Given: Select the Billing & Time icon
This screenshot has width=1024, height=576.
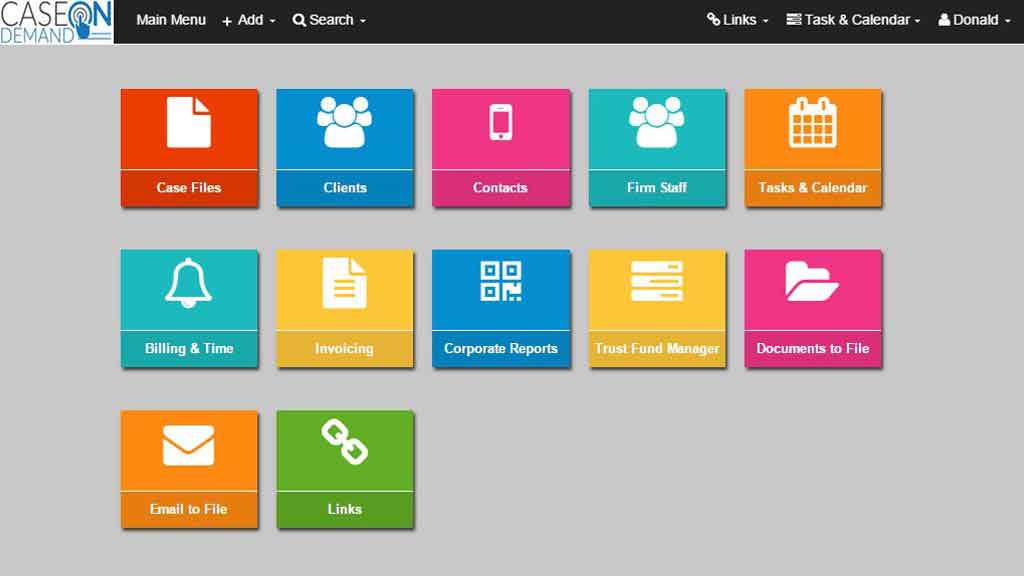Looking at the screenshot, I should point(189,307).
